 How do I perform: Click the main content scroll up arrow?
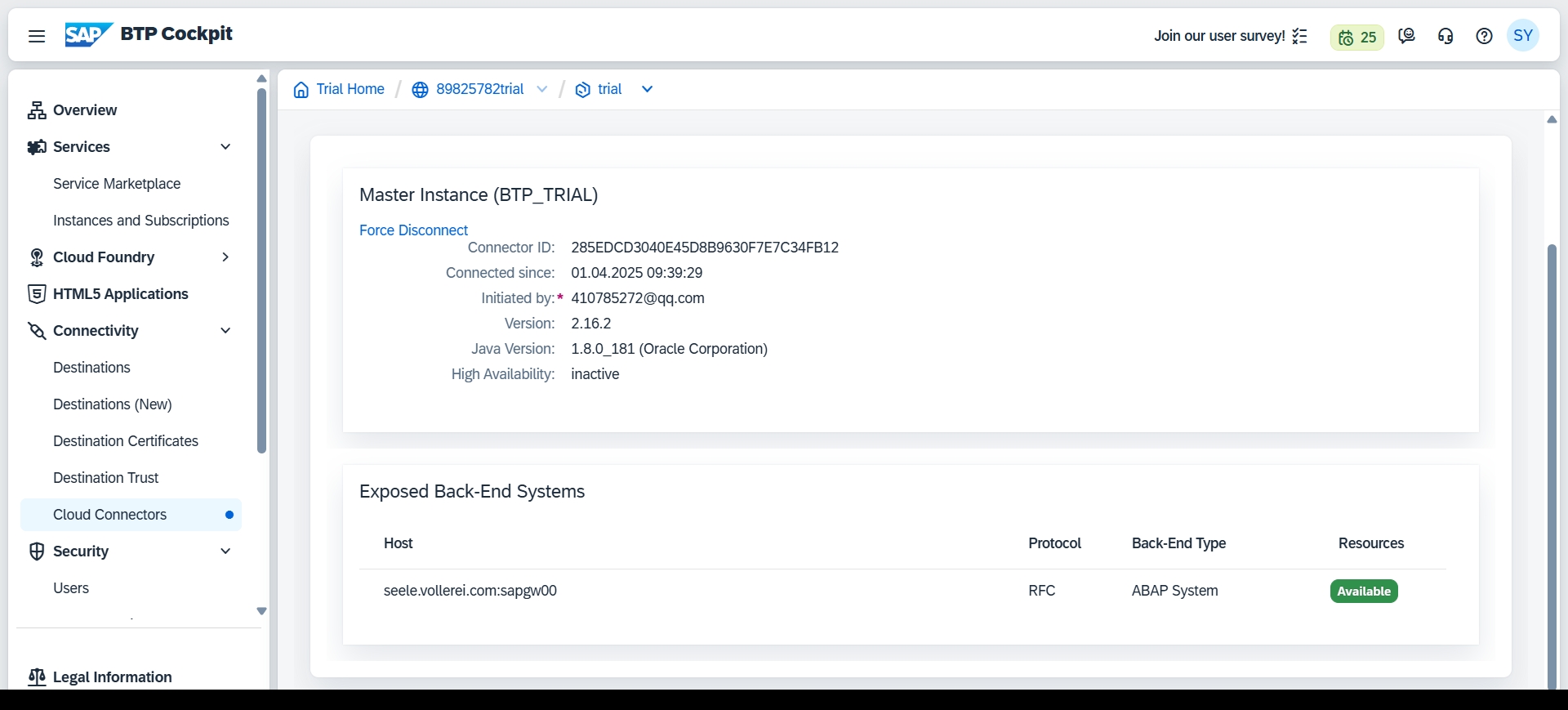click(x=1552, y=119)
